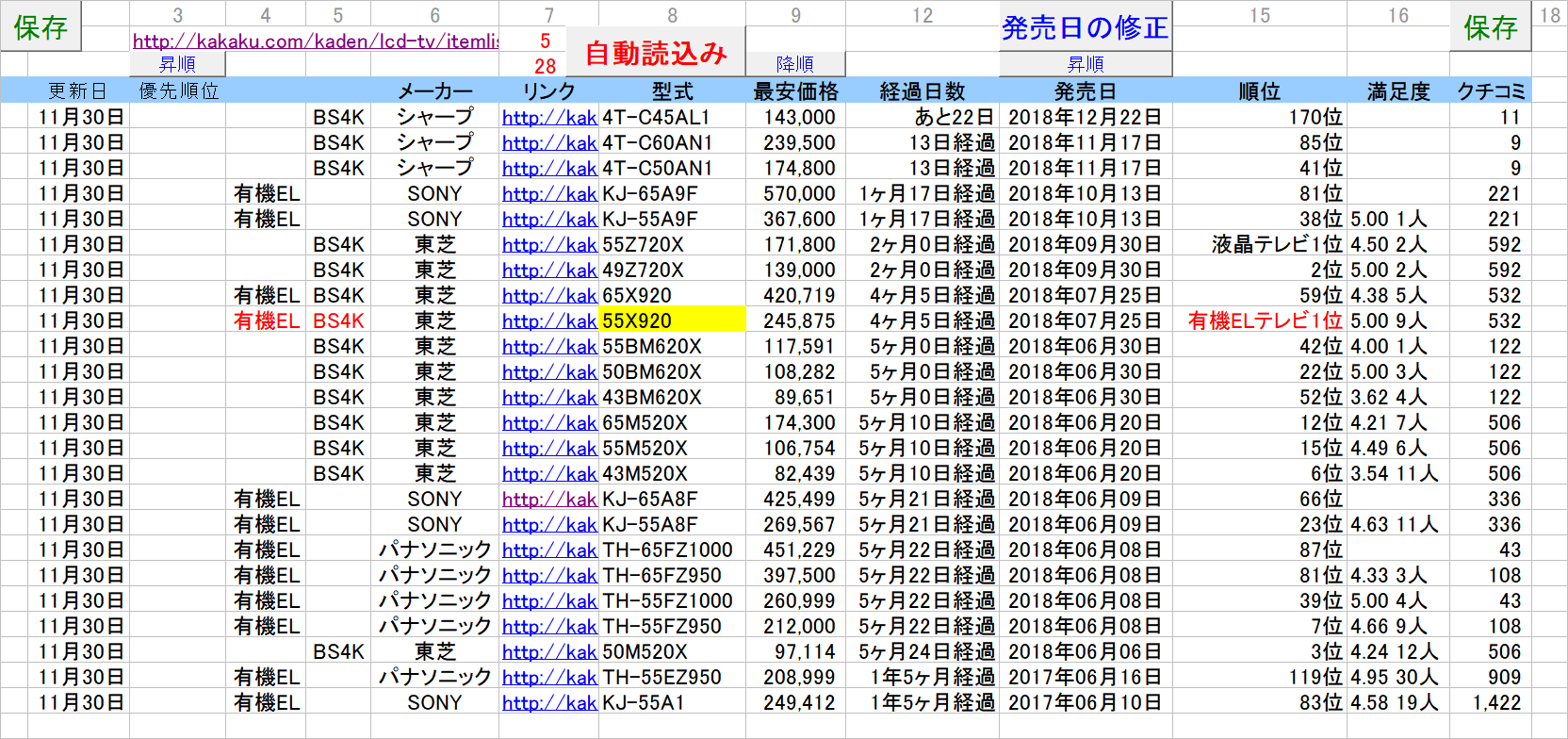The image size is (1568, 739).
Task: Open the link for 50BM620X
Action: pyautogui.click(x=549, y=371)
